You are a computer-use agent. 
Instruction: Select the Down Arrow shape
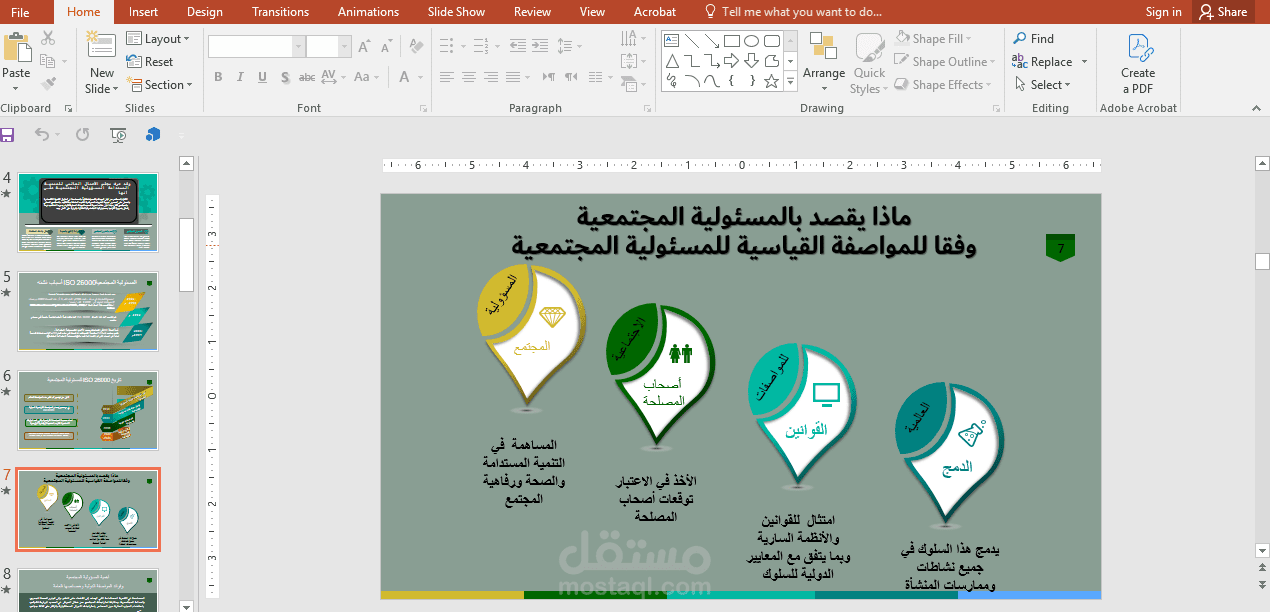(x=752, y=61)
